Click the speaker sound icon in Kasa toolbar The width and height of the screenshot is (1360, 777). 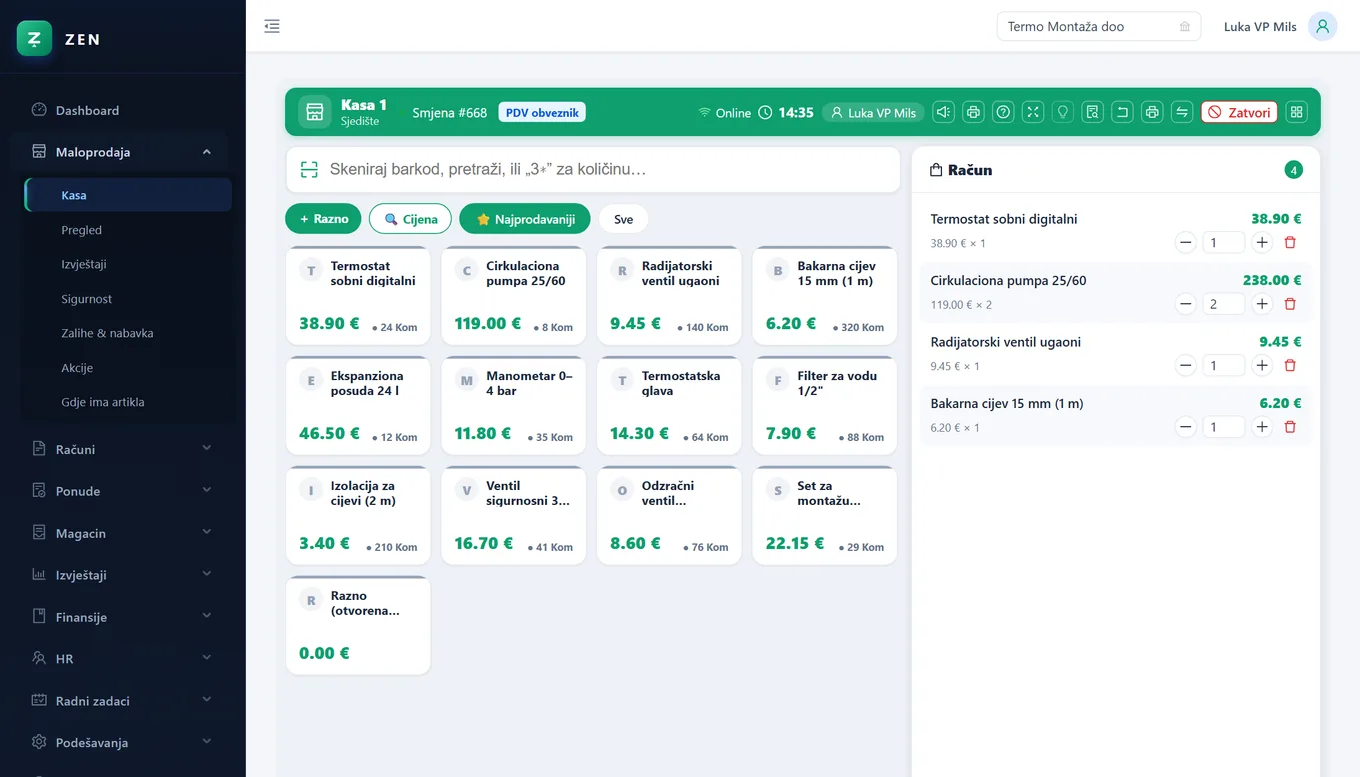click(943, 112)
